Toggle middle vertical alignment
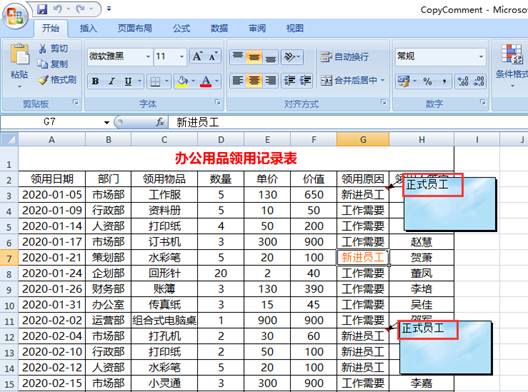528x392 pixels. pyautogui.click(x=254, y=57)
